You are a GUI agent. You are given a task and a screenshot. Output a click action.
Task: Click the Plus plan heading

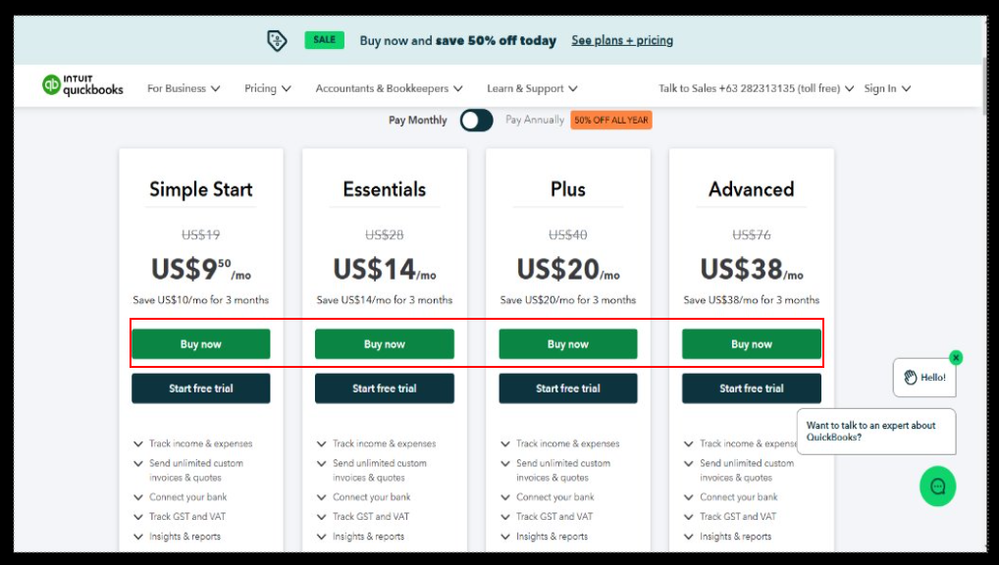tap(568, 189)
